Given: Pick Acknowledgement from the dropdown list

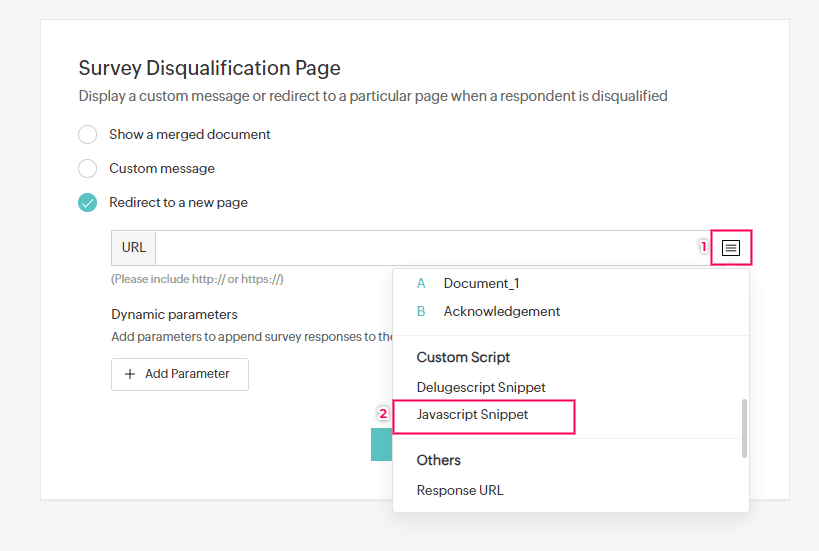Looking at the screenshot, I should pyautogui.click(x=501, y=312).
